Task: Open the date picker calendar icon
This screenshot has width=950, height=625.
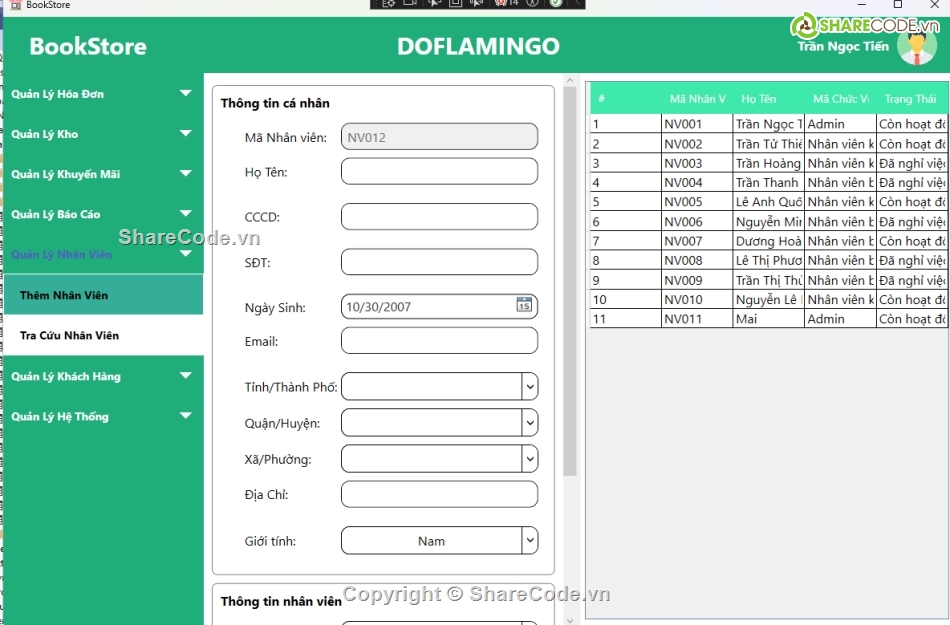Action: (524, 306)
